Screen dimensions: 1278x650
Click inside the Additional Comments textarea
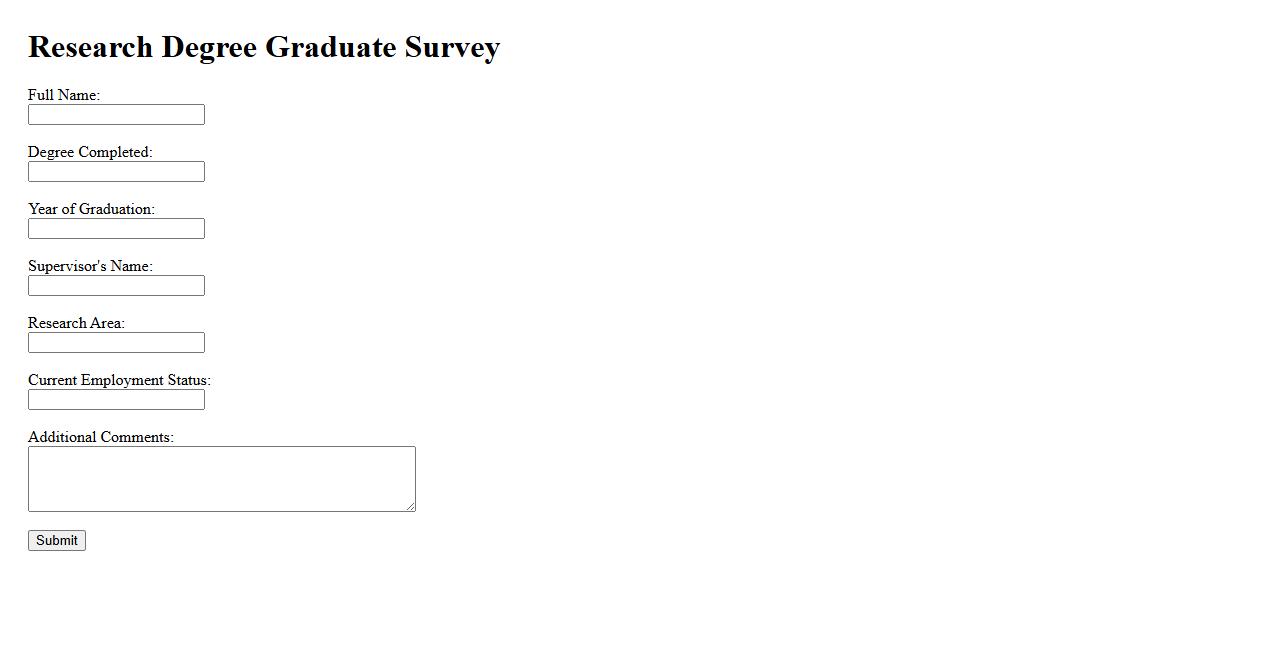point(221,479)
